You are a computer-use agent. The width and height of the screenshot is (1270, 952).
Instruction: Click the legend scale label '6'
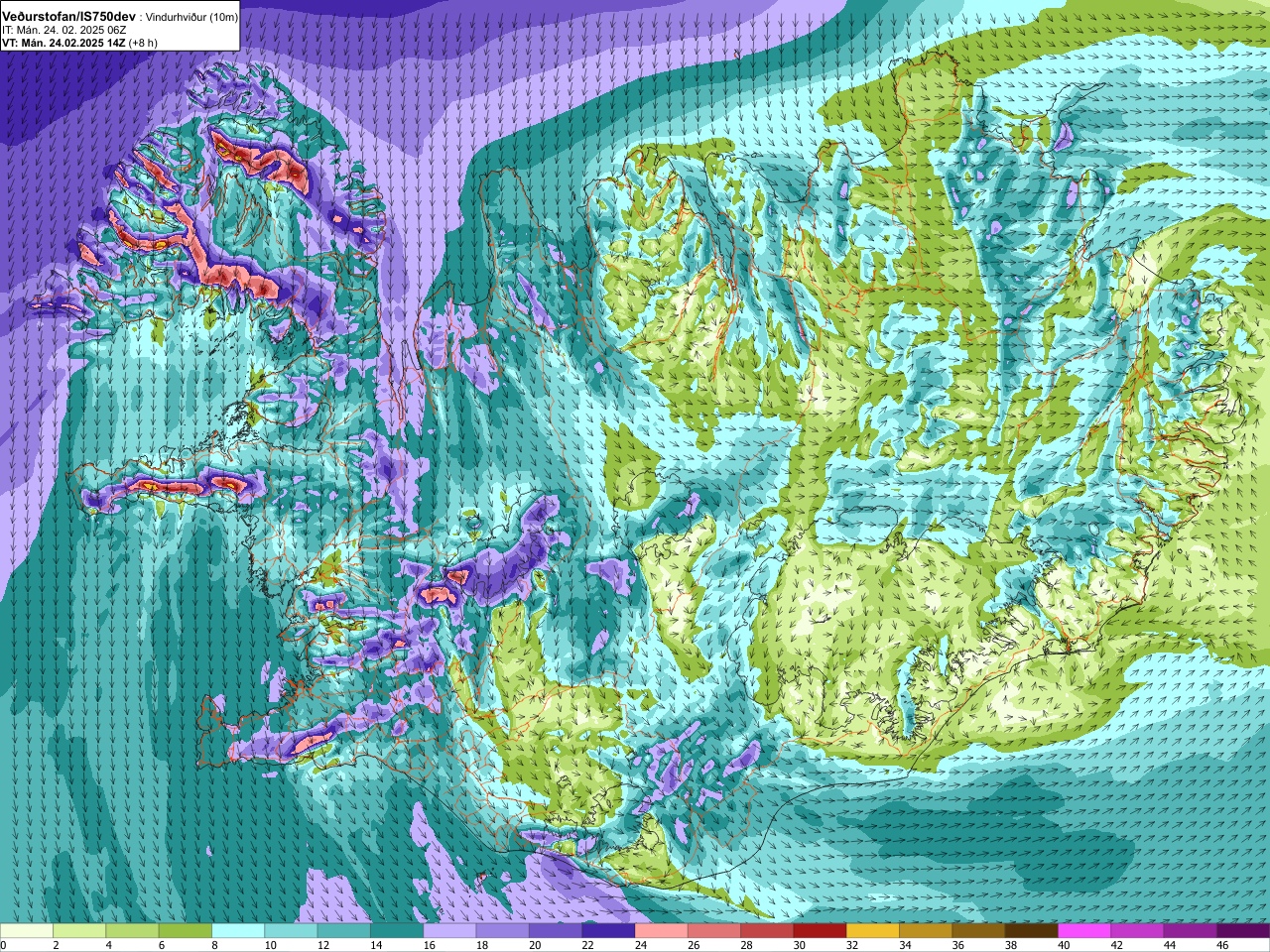pyautogui.click(x=161, y=946)
